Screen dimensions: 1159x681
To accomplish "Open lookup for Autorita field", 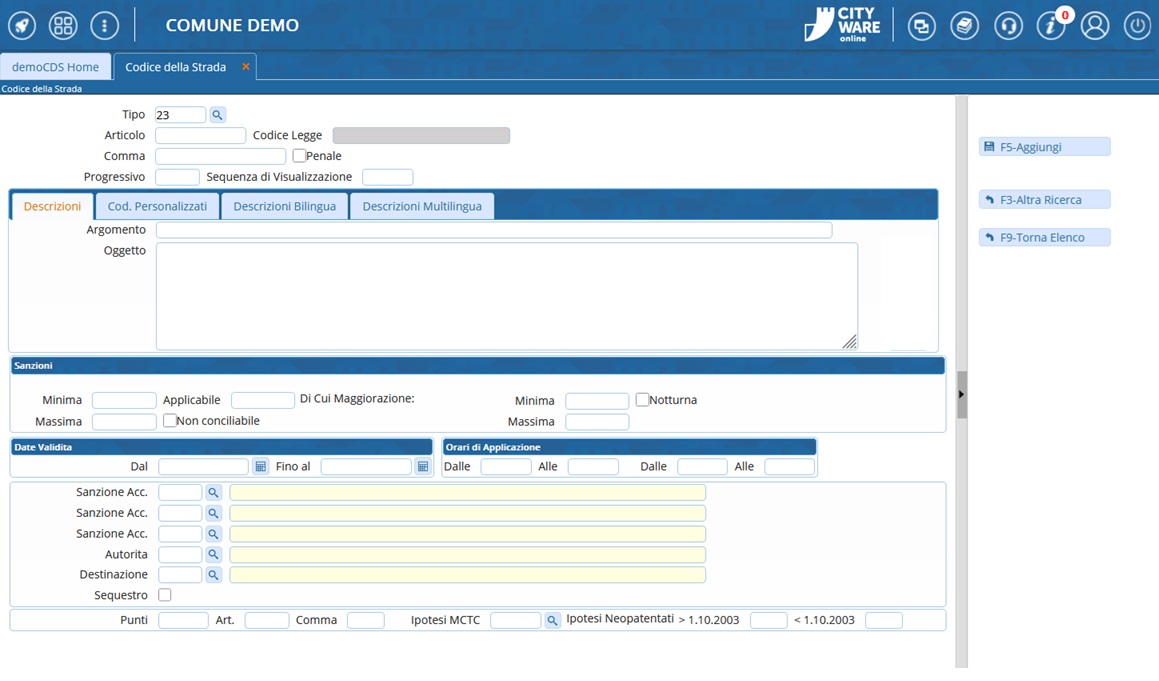I will [213, 555].
